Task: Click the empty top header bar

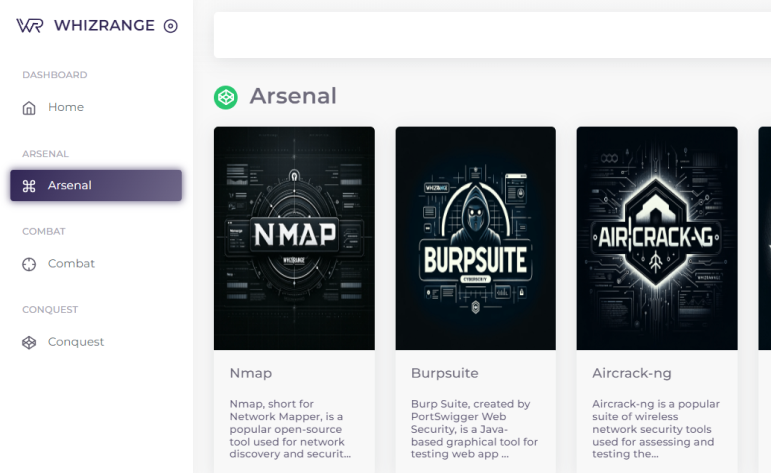Action: click(x=490, y=35)
